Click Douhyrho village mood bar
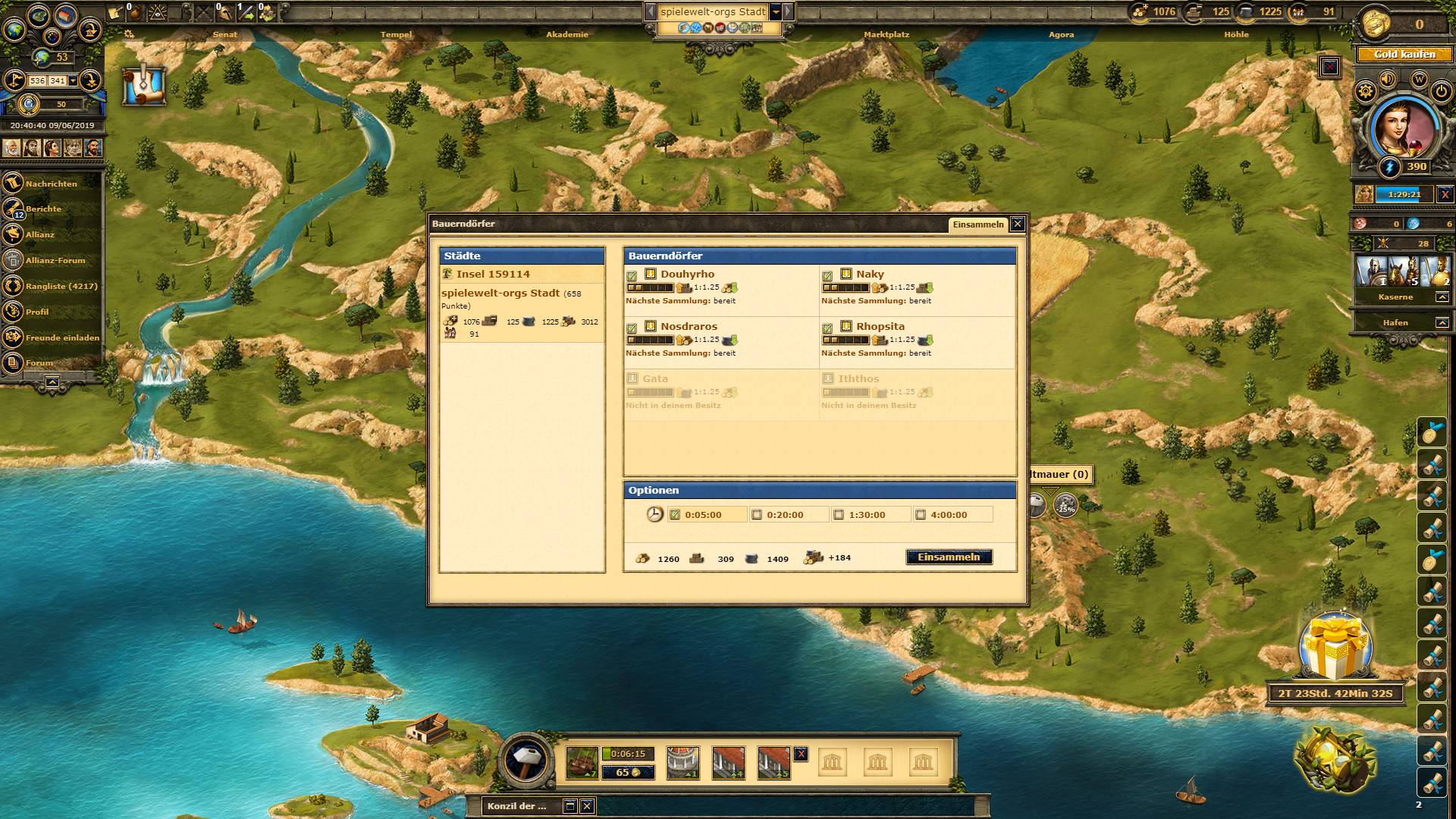Image resolution: width=1456 pixels, height=819 pixels. click(x=650, y=287)
